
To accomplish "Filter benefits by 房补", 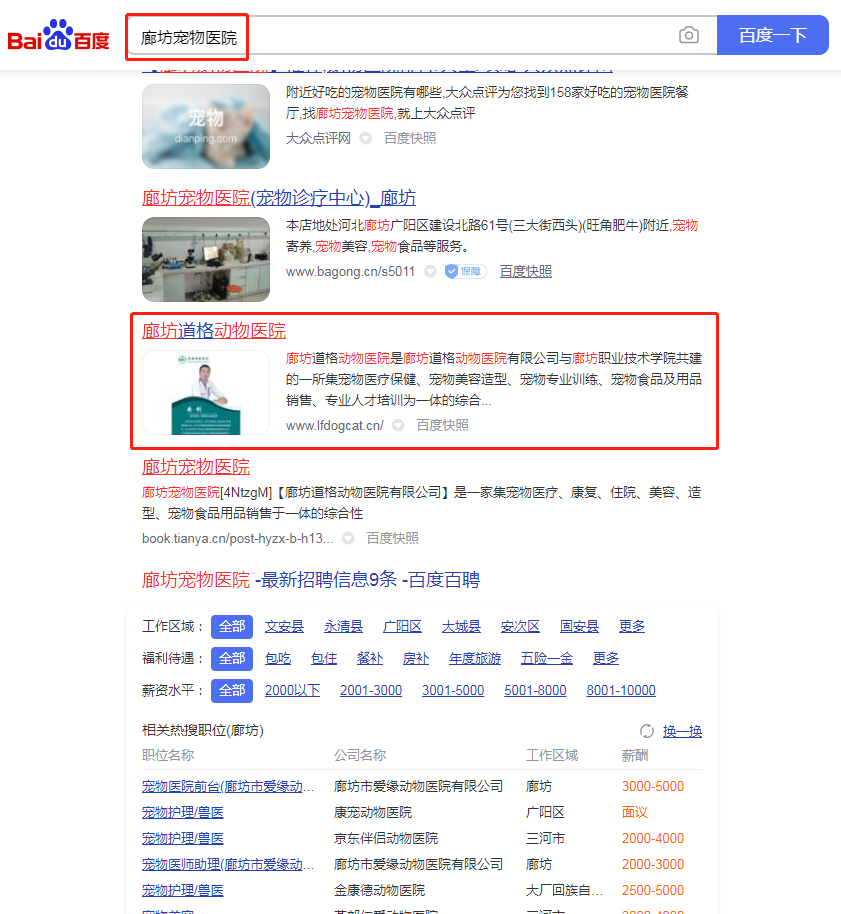I will coord(416,659).
